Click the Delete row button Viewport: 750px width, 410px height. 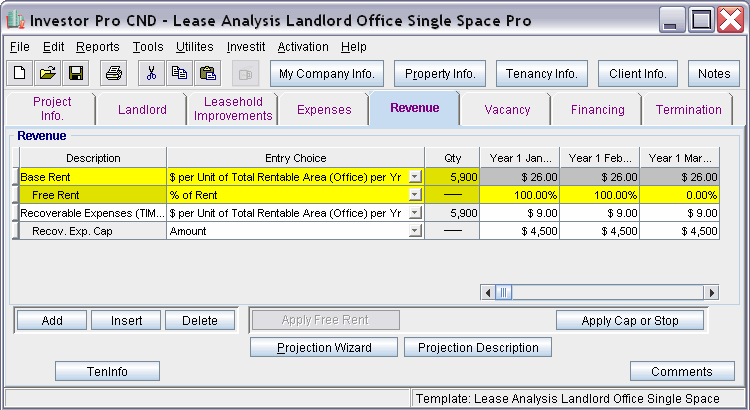(200, 321)
